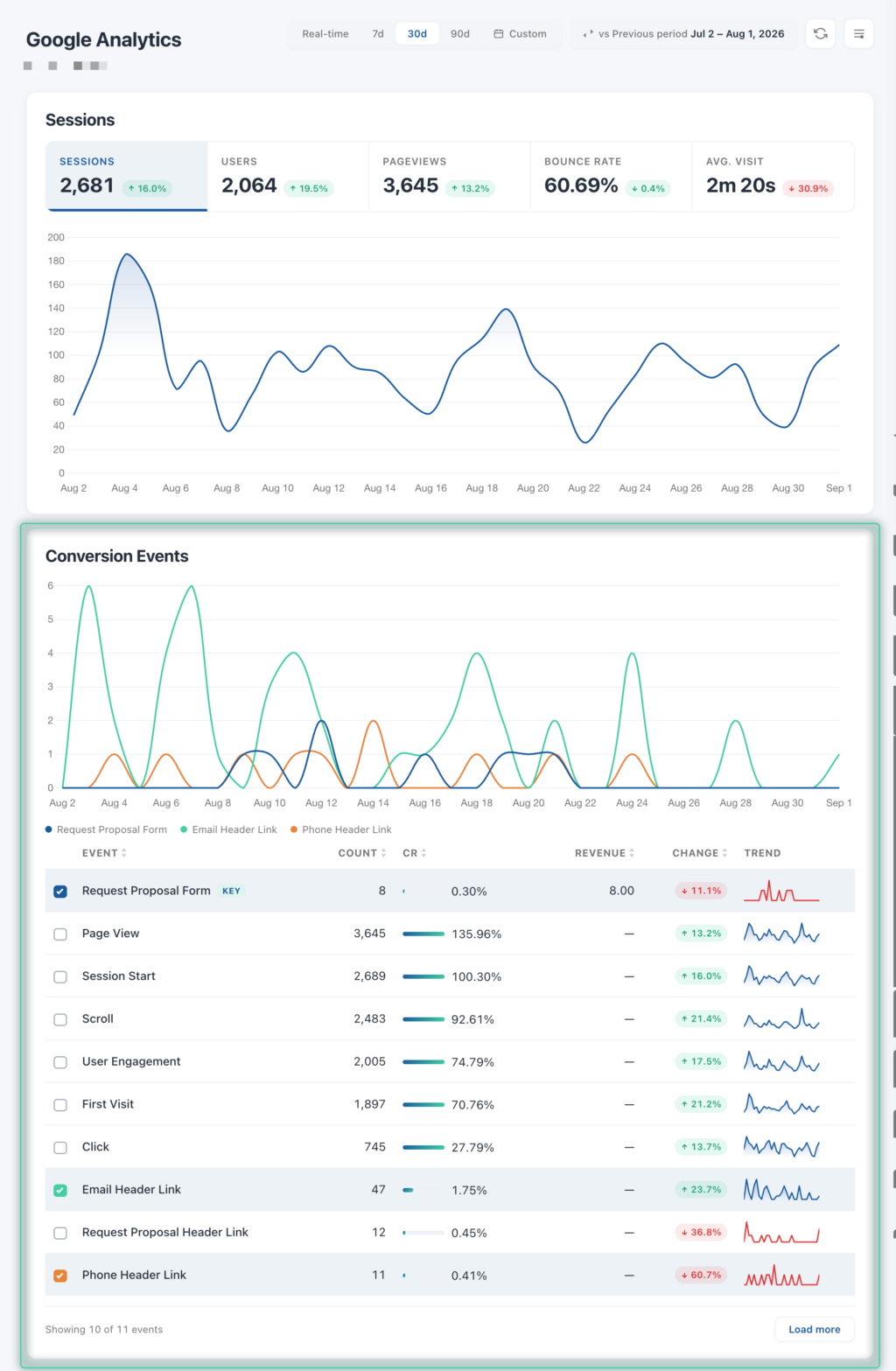Open the hamburger menu icon
This screenshot has height=1371, width=896.
pos(859,34)
